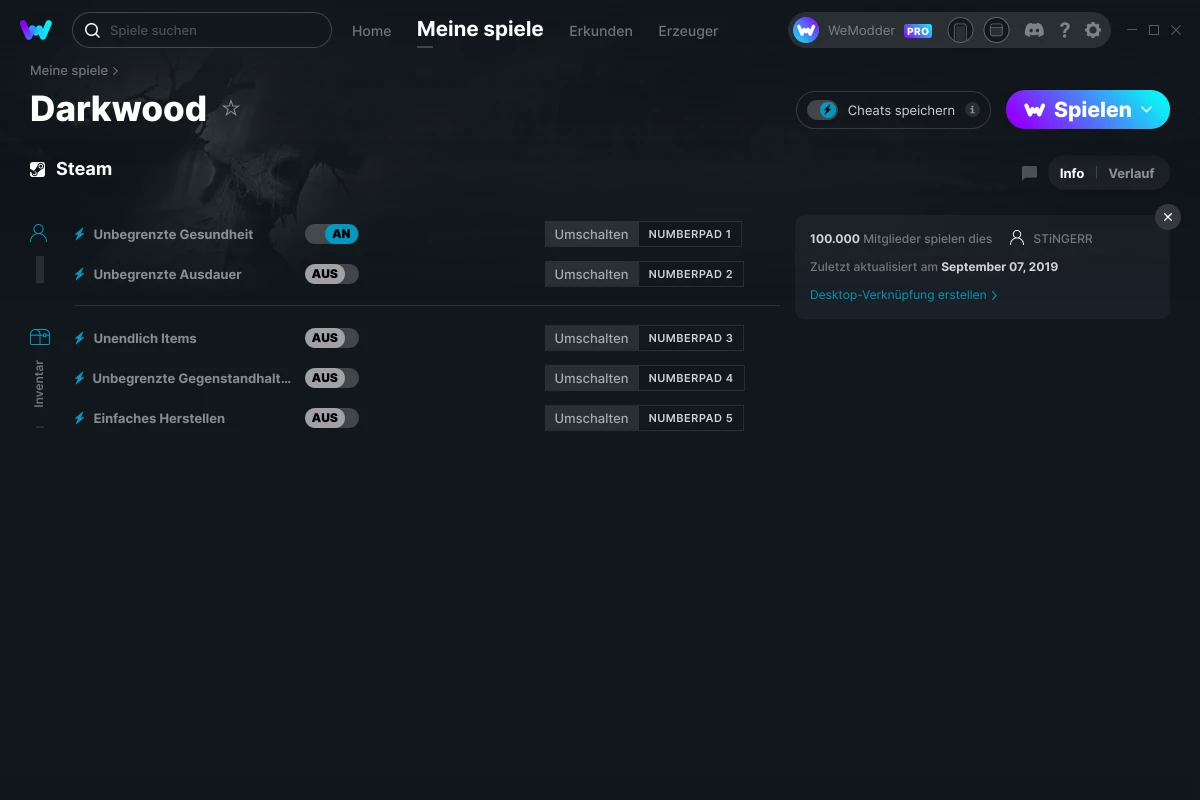Click the Unbegrenzte Gesundheit cheat label

tap(173, 234)
